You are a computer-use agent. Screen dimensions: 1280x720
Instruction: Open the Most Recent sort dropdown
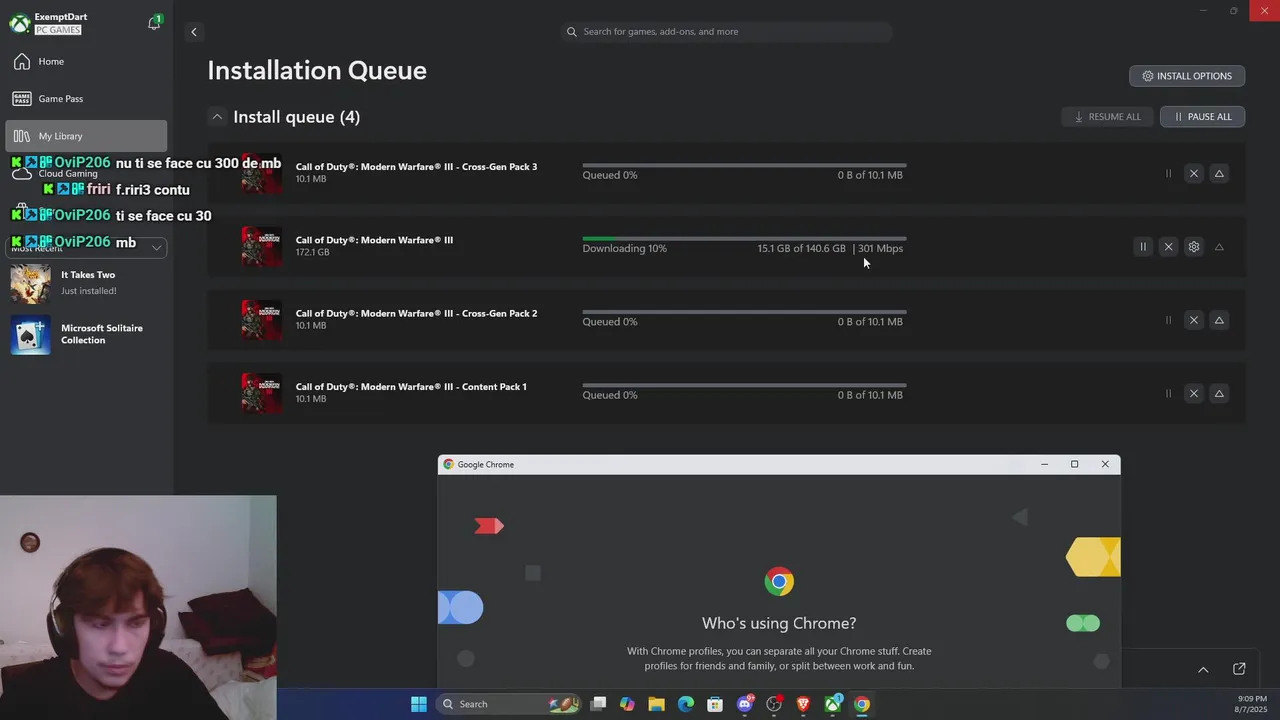coord(86,247)
